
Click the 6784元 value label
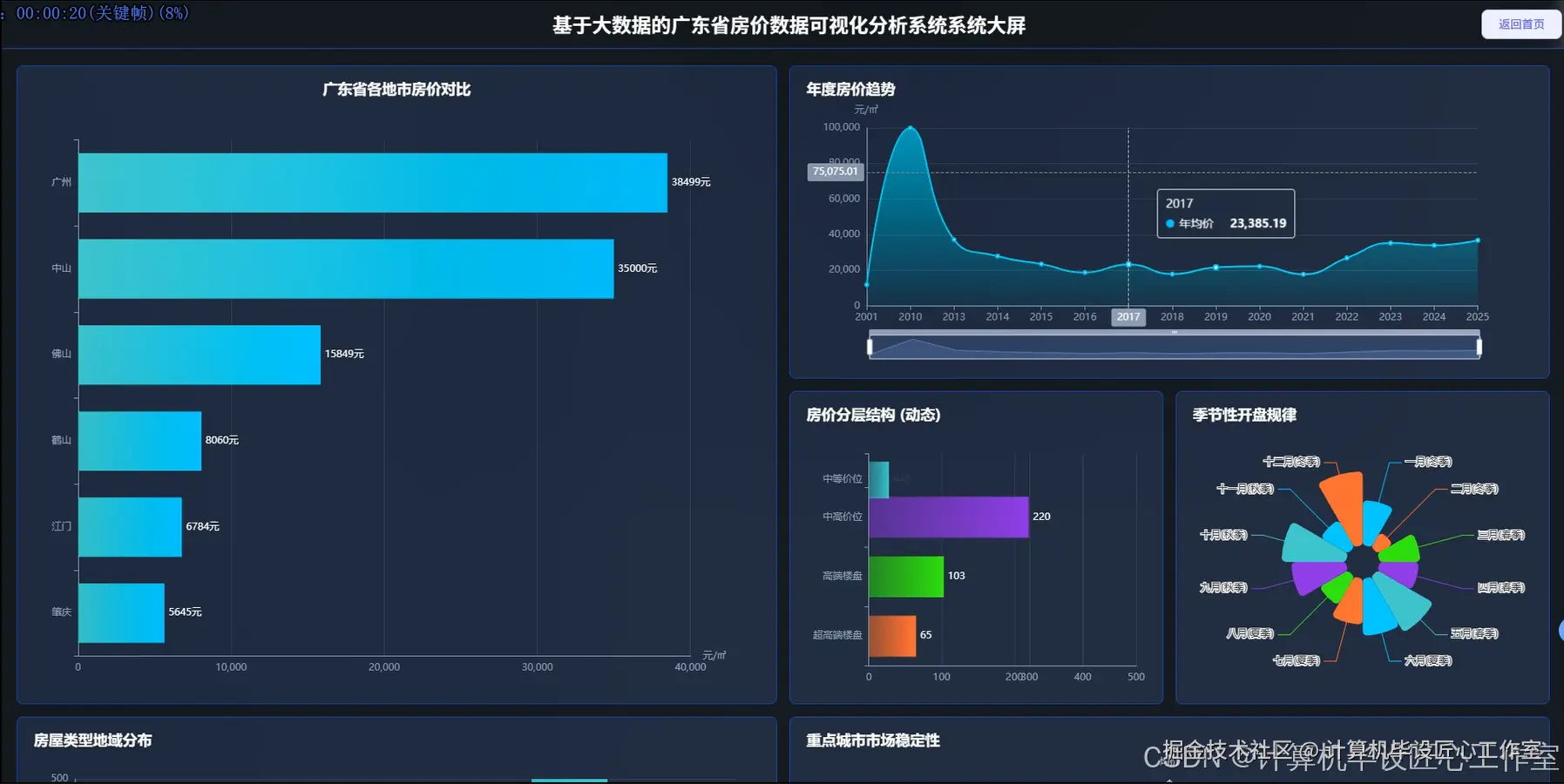[x=202, y=526]
